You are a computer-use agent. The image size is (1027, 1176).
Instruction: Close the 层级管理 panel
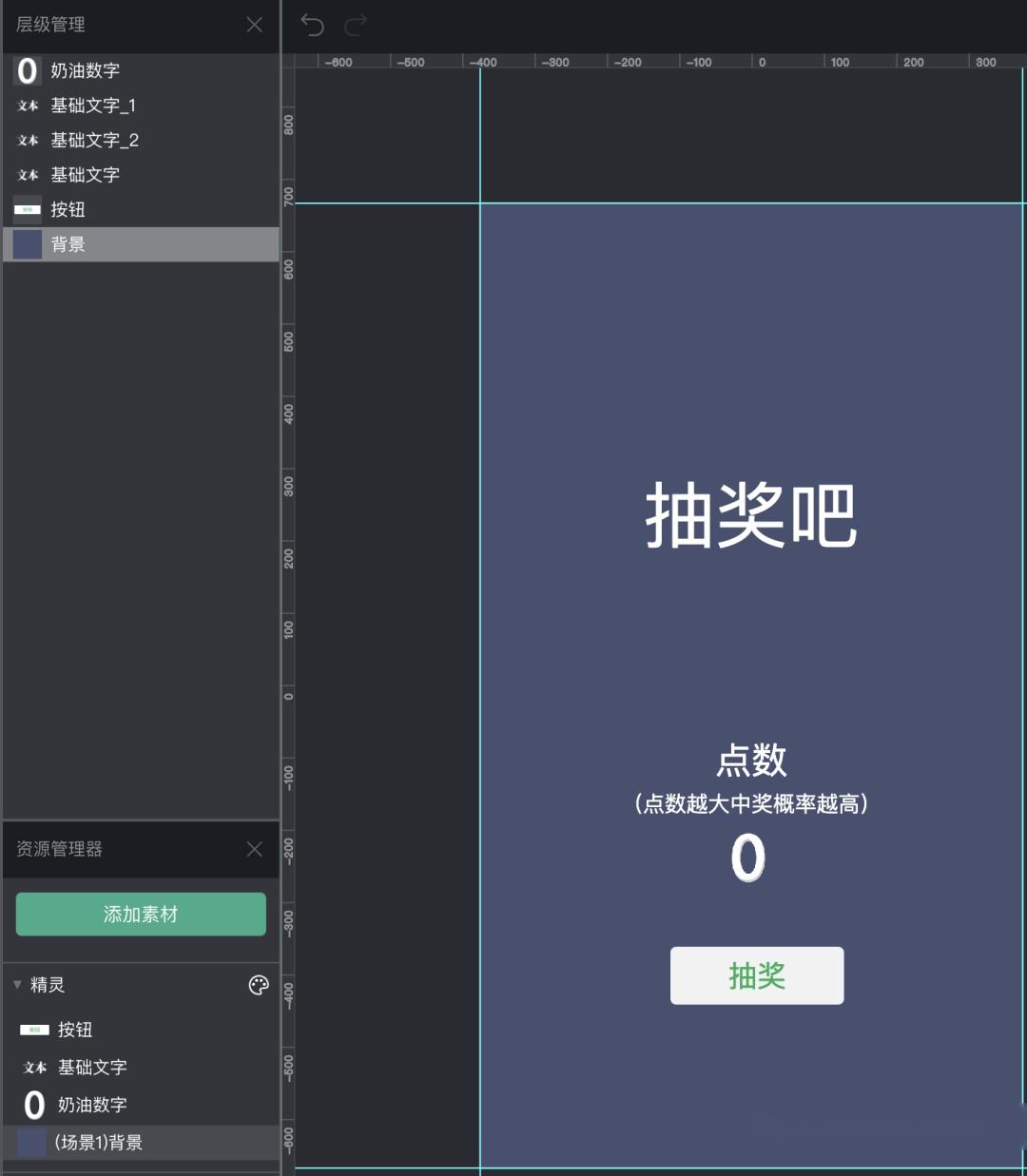254,25
